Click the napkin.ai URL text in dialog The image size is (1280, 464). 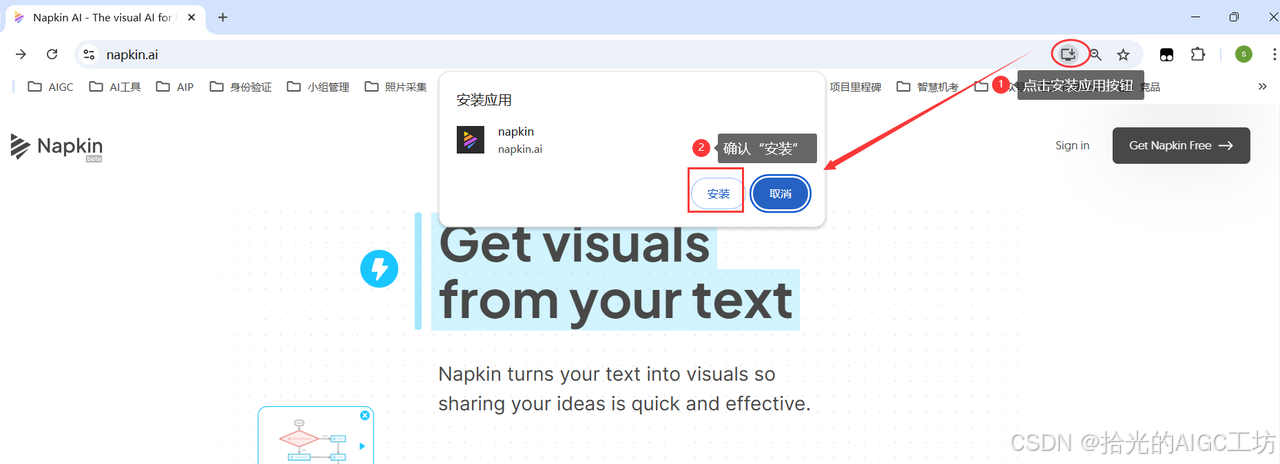click(520, 149)
